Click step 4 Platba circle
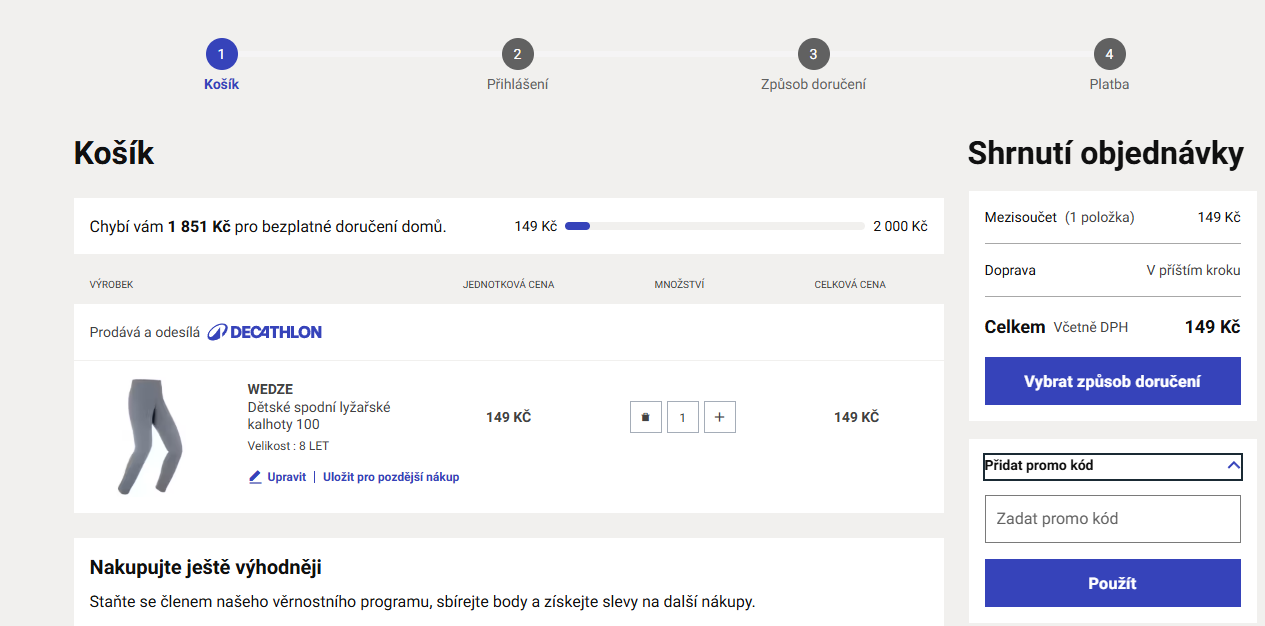The width and height of the screenshot is (1265, 626). 1109,54
